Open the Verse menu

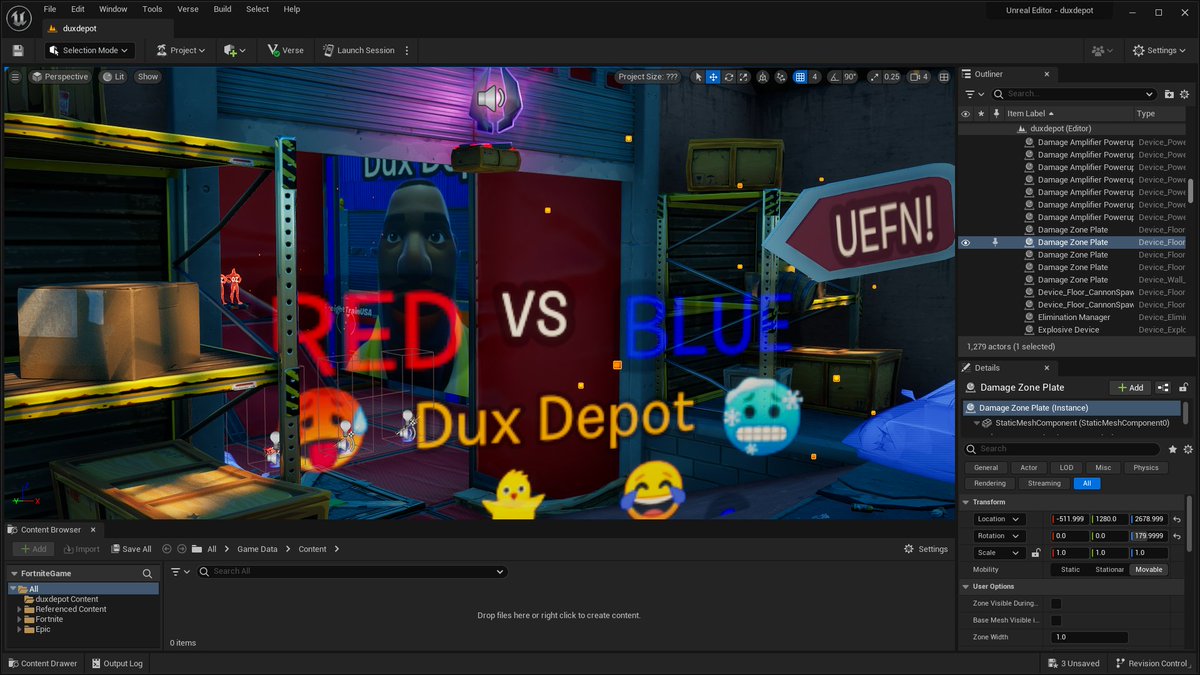click(x=187, y=9)
